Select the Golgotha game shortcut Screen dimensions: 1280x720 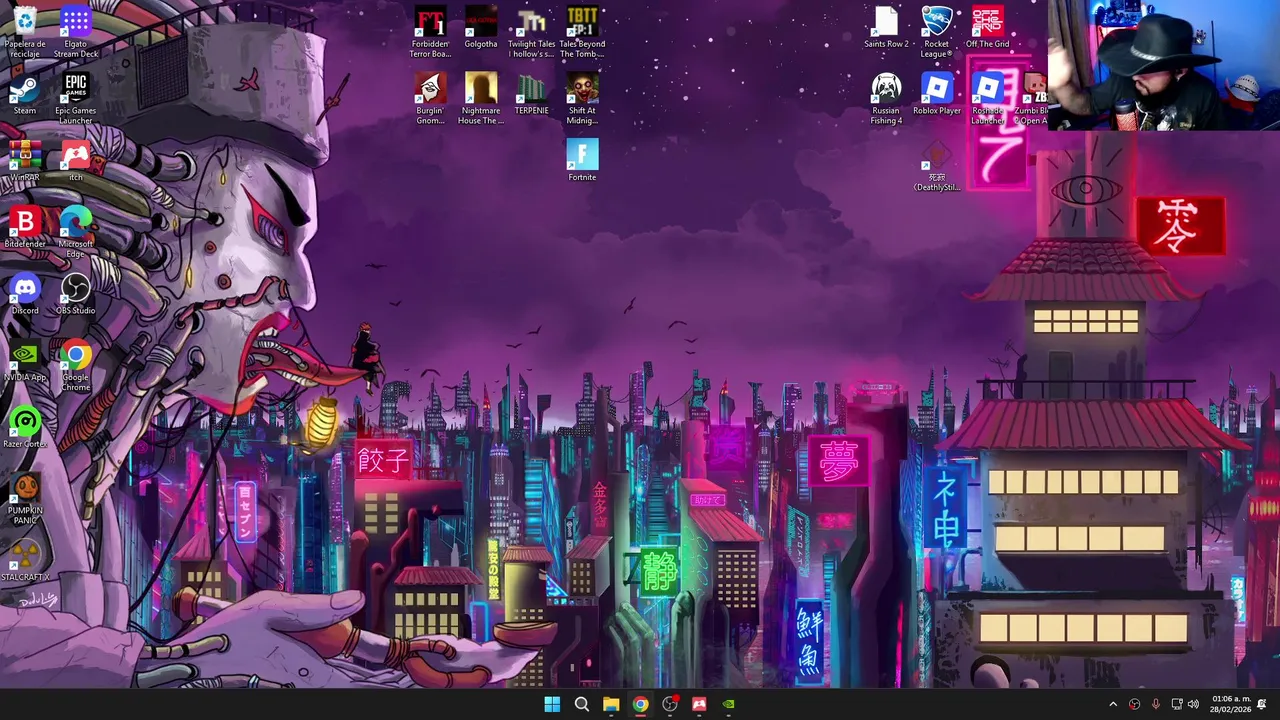pyautogui.click(x=481, y=27)
